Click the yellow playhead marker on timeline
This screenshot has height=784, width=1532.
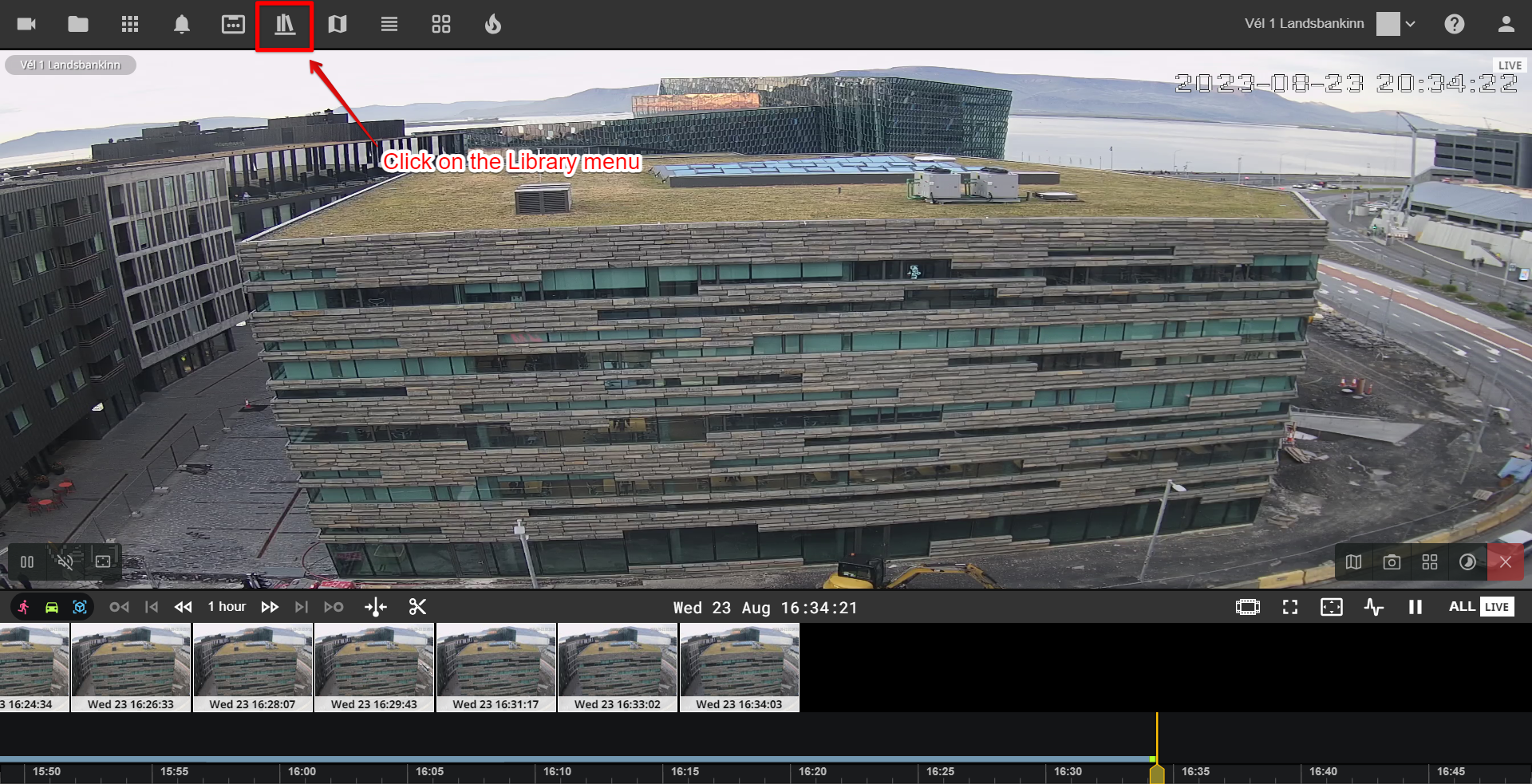click(1156, 773)
